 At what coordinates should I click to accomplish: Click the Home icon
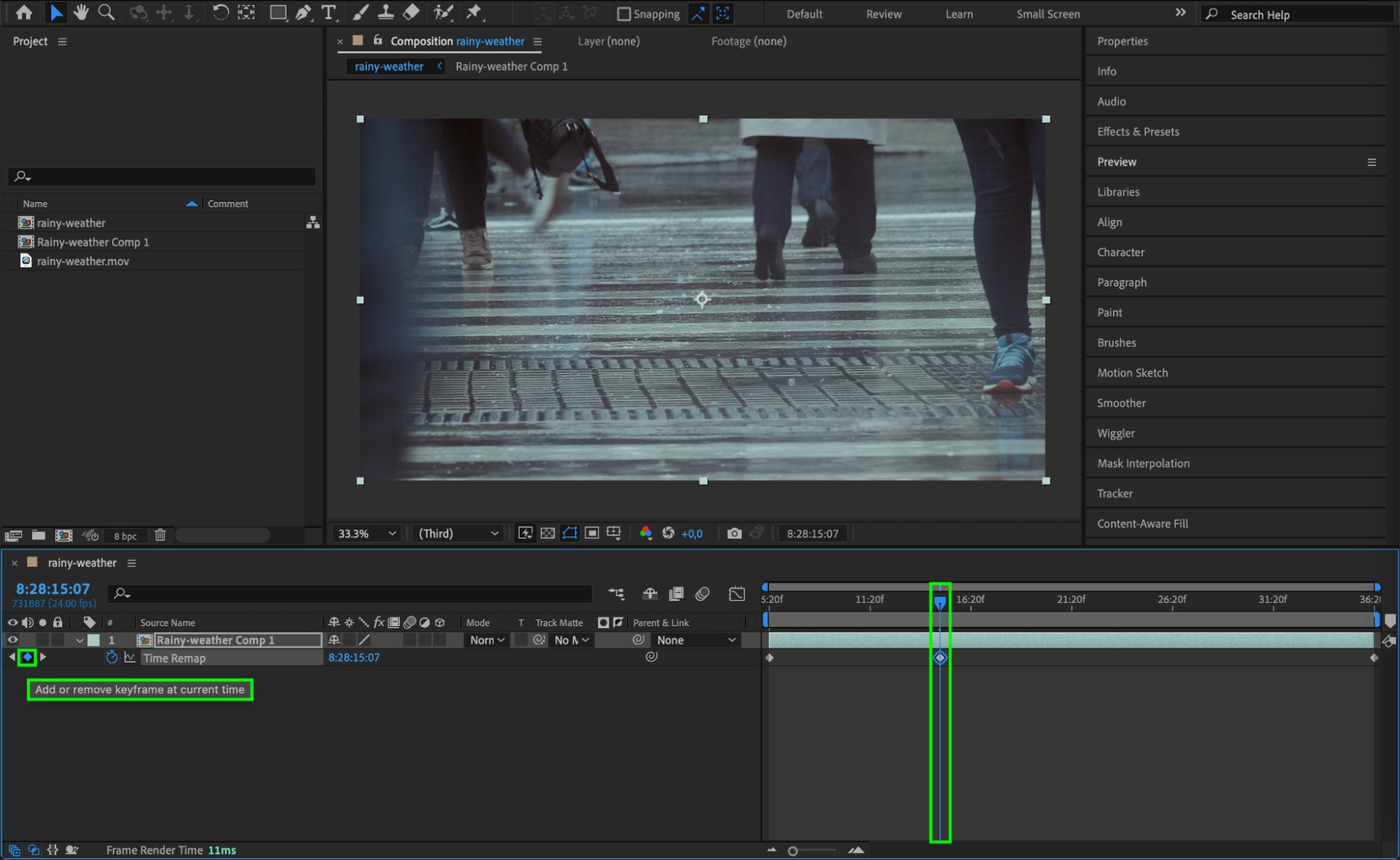coord(24,12)
